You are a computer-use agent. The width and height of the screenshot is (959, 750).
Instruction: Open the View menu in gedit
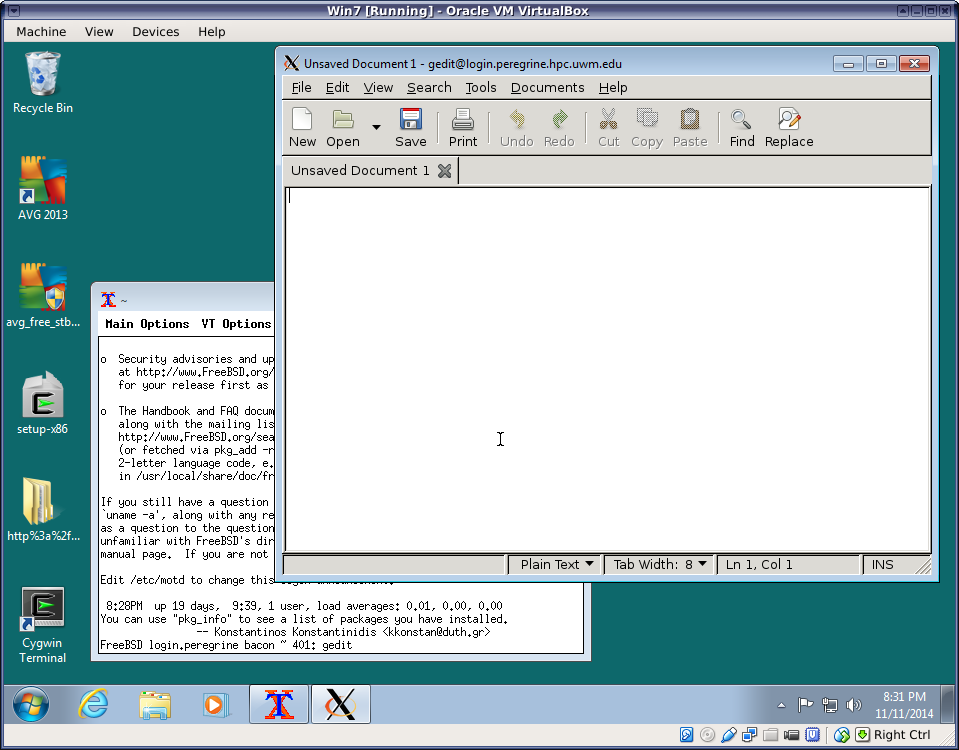tap(378, 87)
